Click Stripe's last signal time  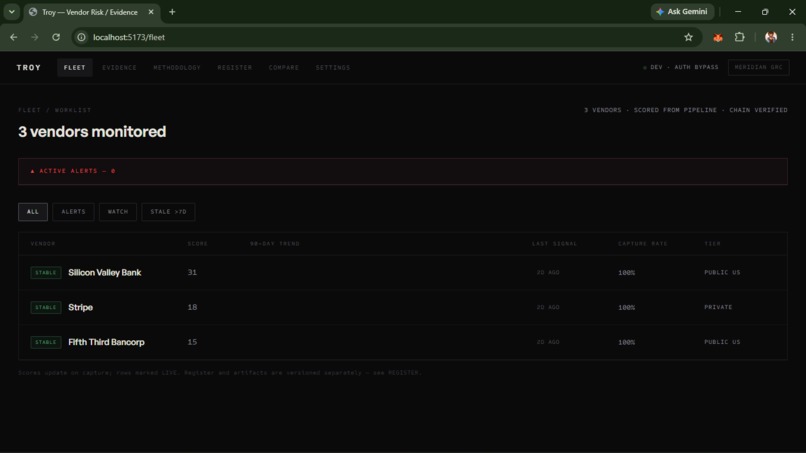pos(548,307)
